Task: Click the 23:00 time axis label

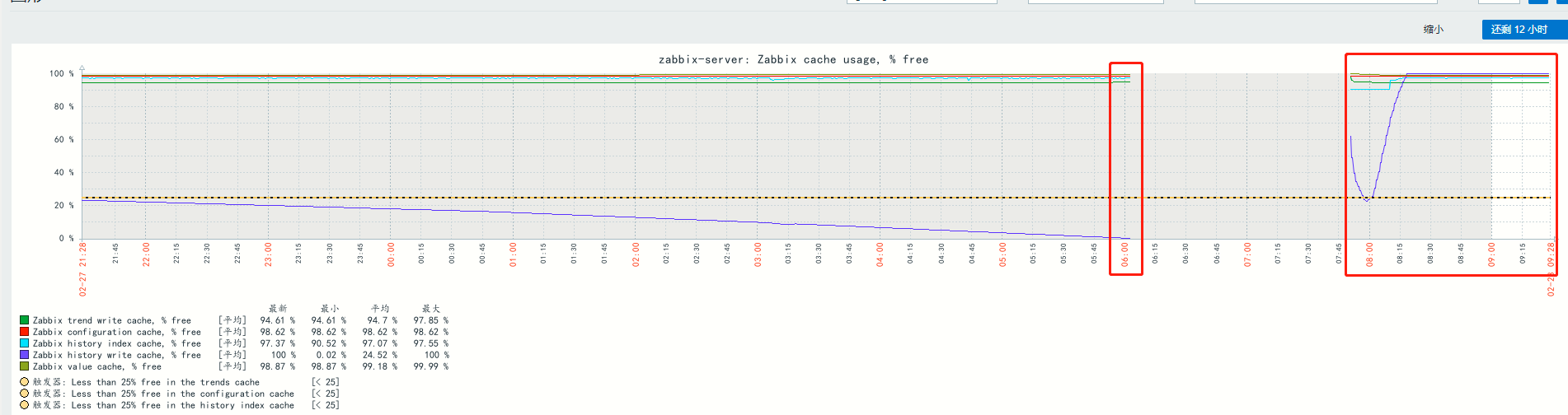Action: pos(268,254)
